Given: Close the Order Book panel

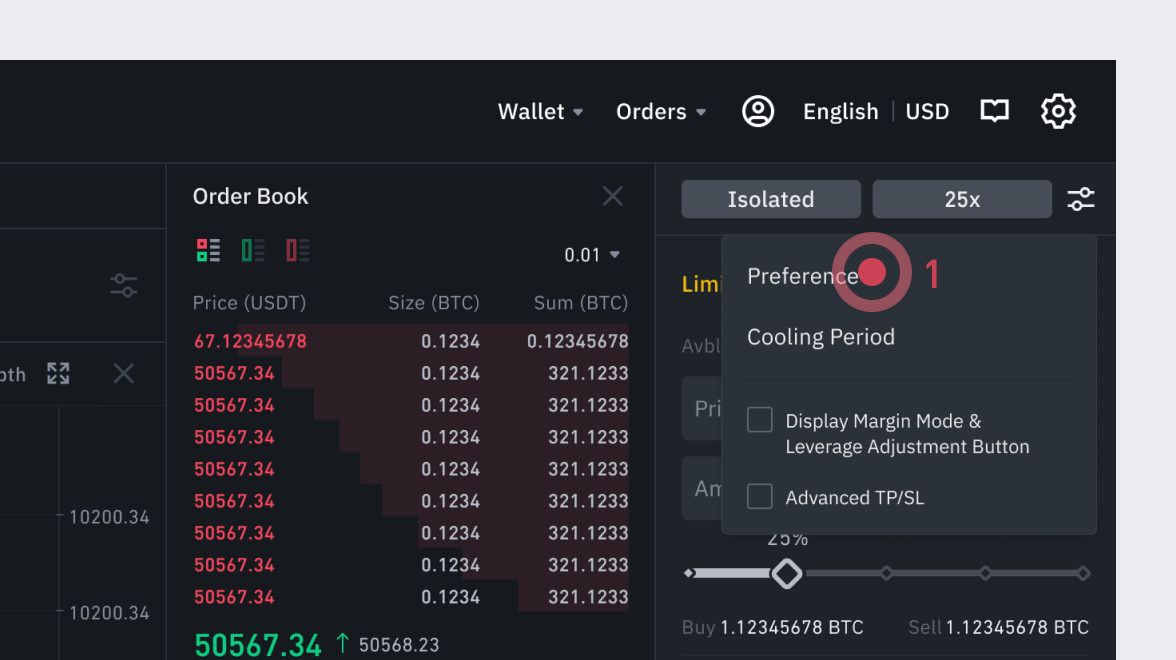Looking at the screenshot, I should tap(613, 196).
